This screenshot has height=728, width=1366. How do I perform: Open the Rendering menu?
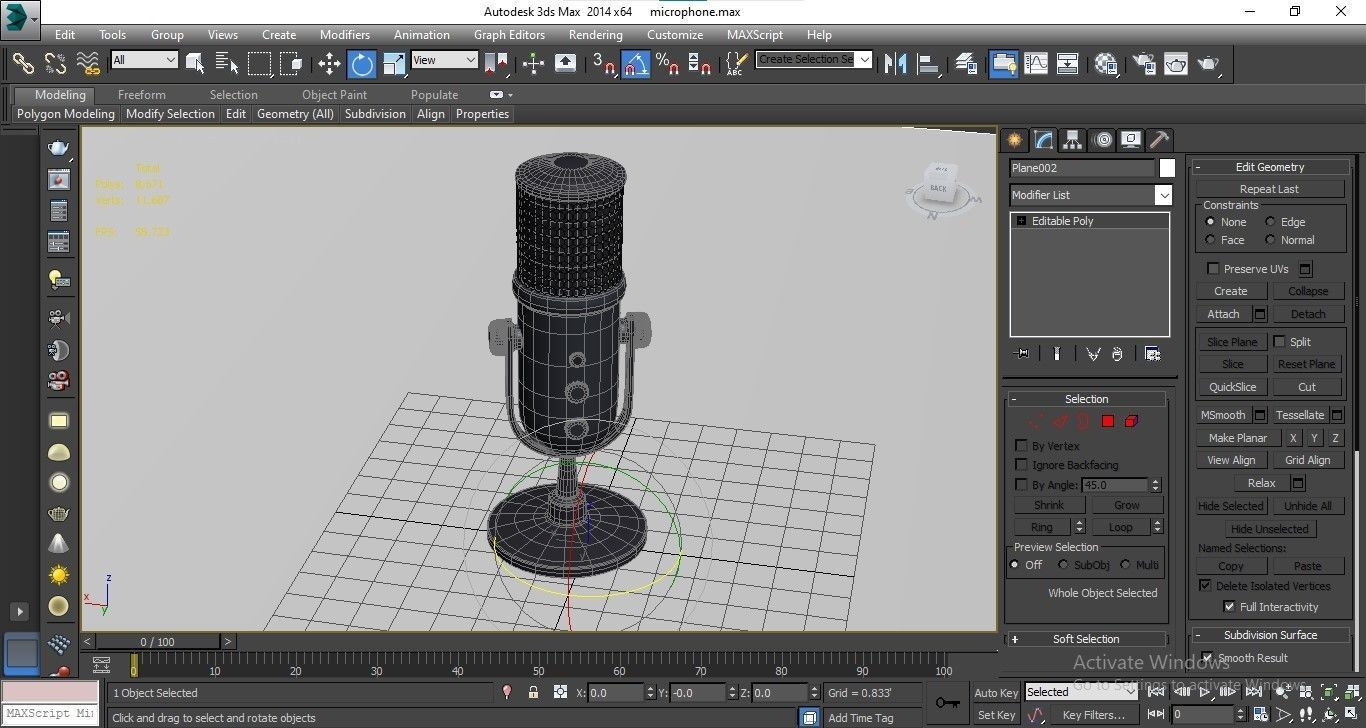click(x=595, y=35)
